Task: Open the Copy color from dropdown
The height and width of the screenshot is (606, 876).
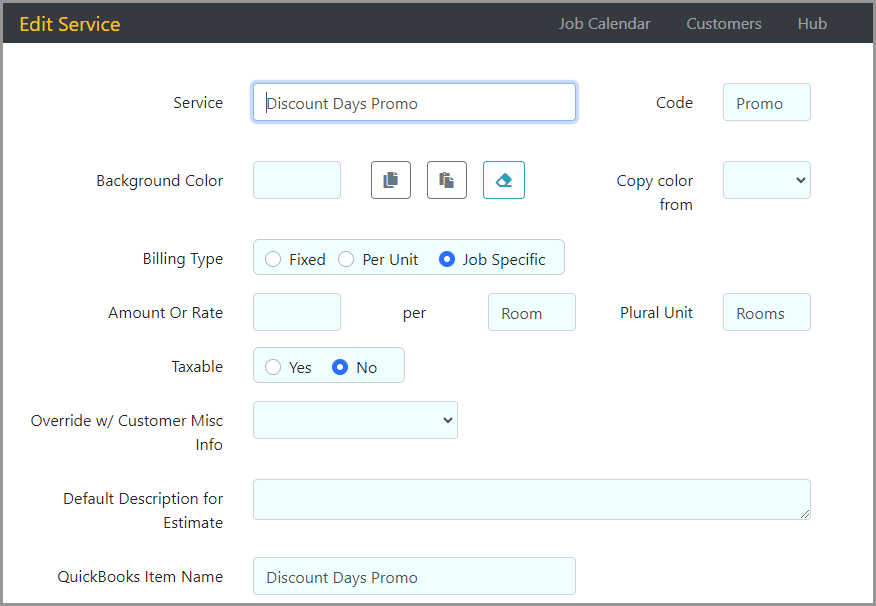Action: [x=766, y=180]
